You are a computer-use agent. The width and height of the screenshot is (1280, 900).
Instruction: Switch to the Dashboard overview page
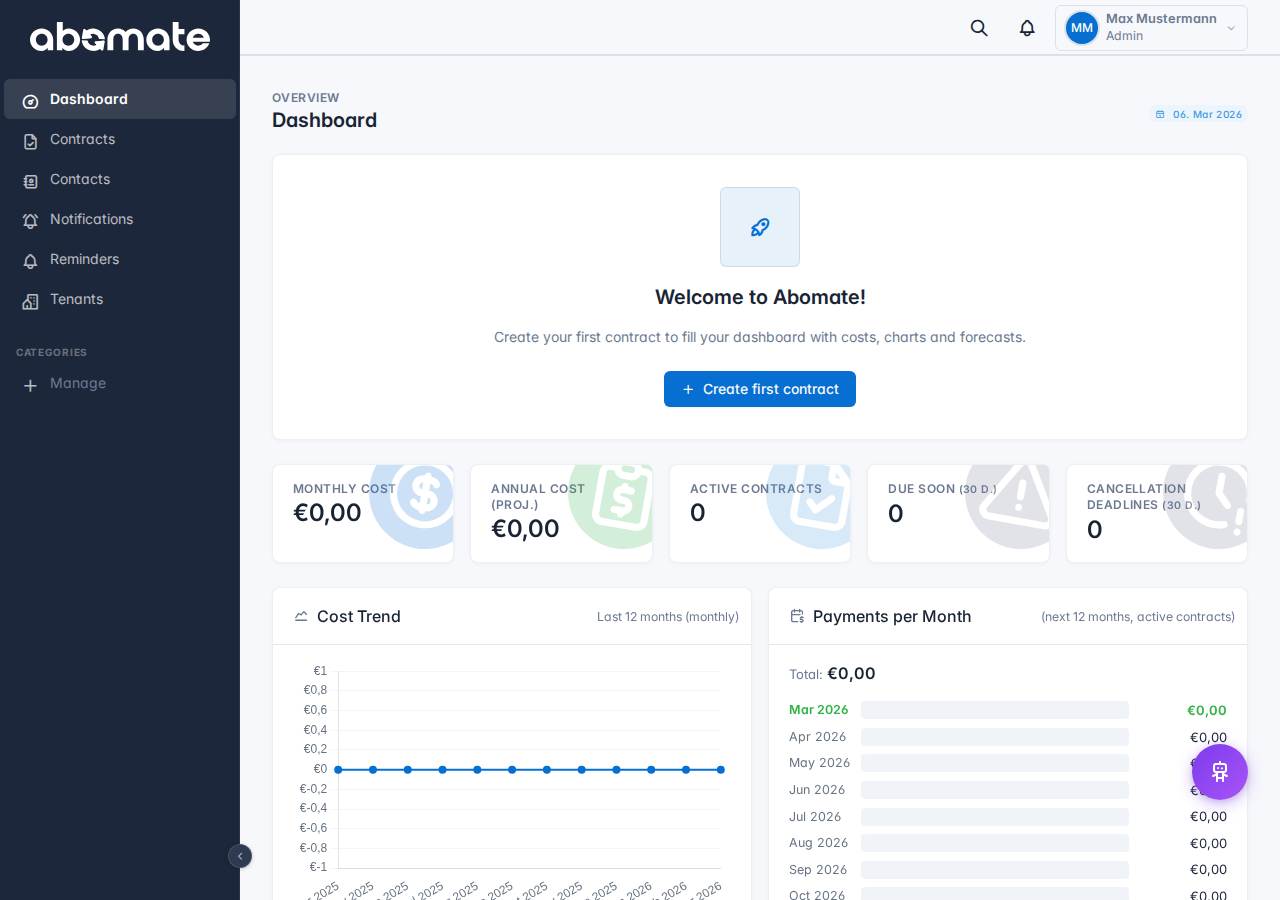(x=88, y=99)
